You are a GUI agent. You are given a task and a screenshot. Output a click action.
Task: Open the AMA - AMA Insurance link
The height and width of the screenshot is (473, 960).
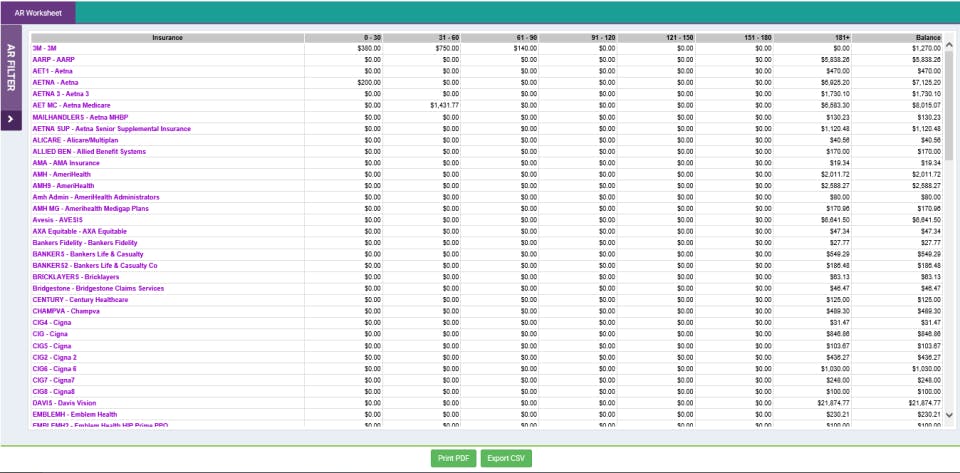pyautogui.click(x=66, y=163)
